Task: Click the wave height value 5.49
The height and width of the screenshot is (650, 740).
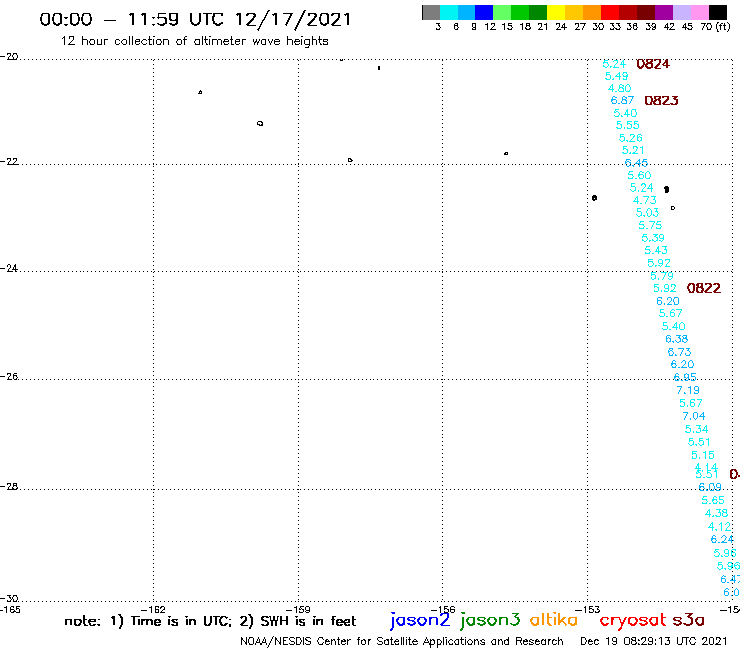Action: tap(616, 76)
